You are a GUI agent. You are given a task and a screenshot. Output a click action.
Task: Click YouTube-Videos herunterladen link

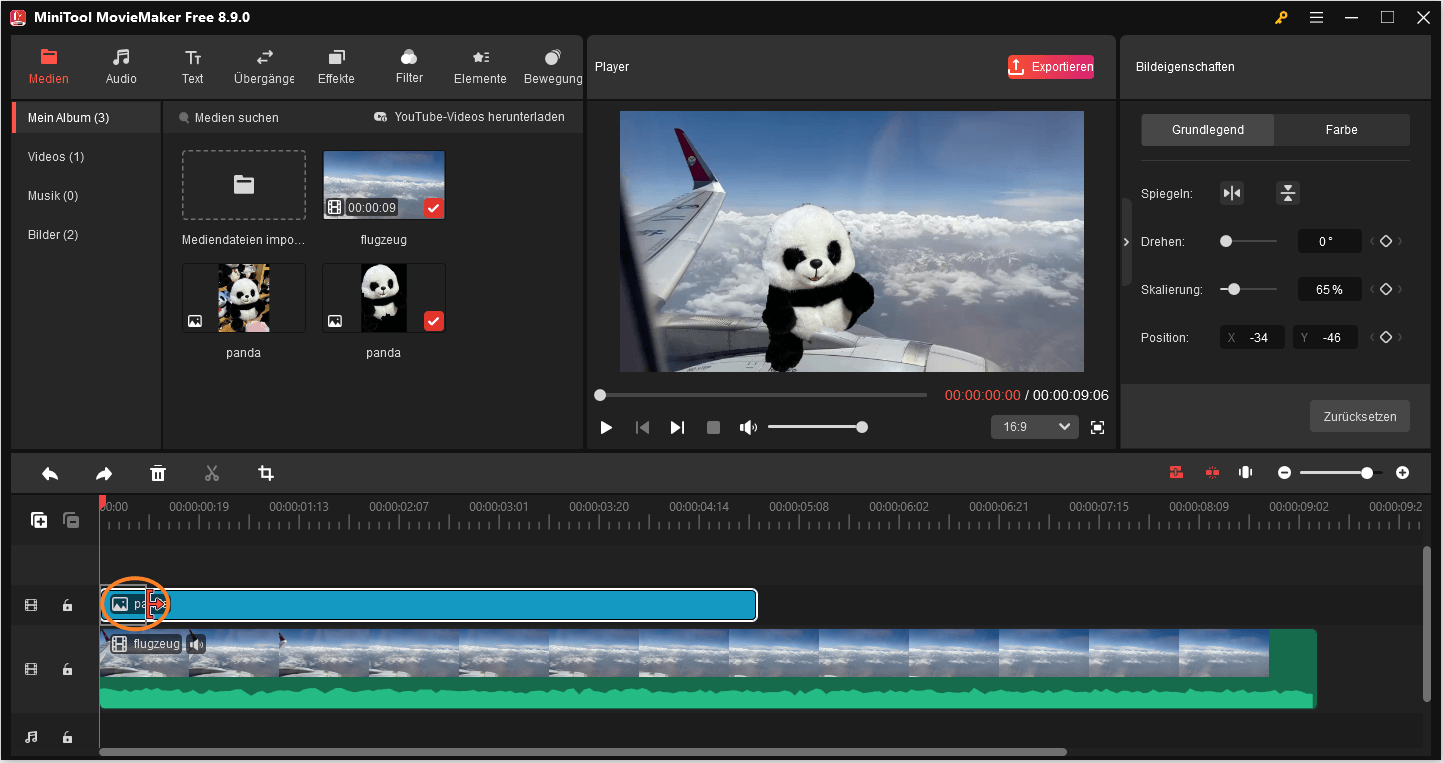(469, 117)
